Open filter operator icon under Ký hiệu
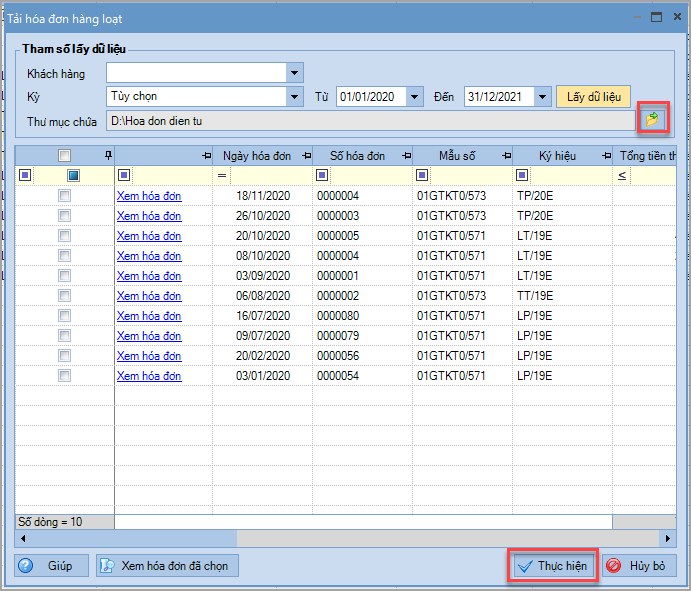 (522, 175)
